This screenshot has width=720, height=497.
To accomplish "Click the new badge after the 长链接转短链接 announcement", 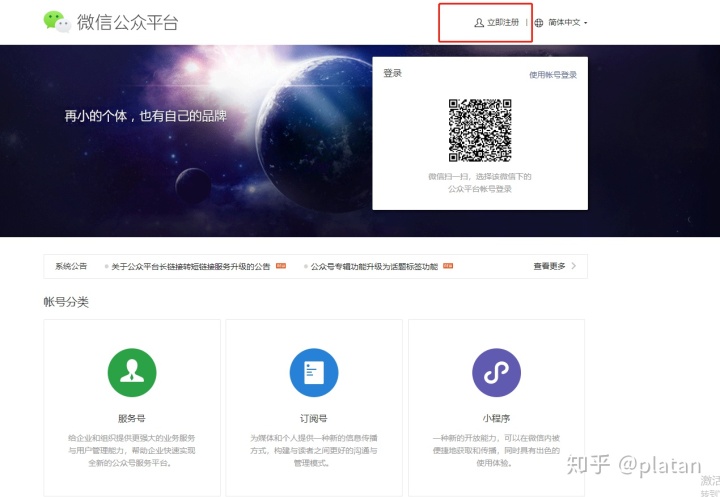I will pos(281,266).
